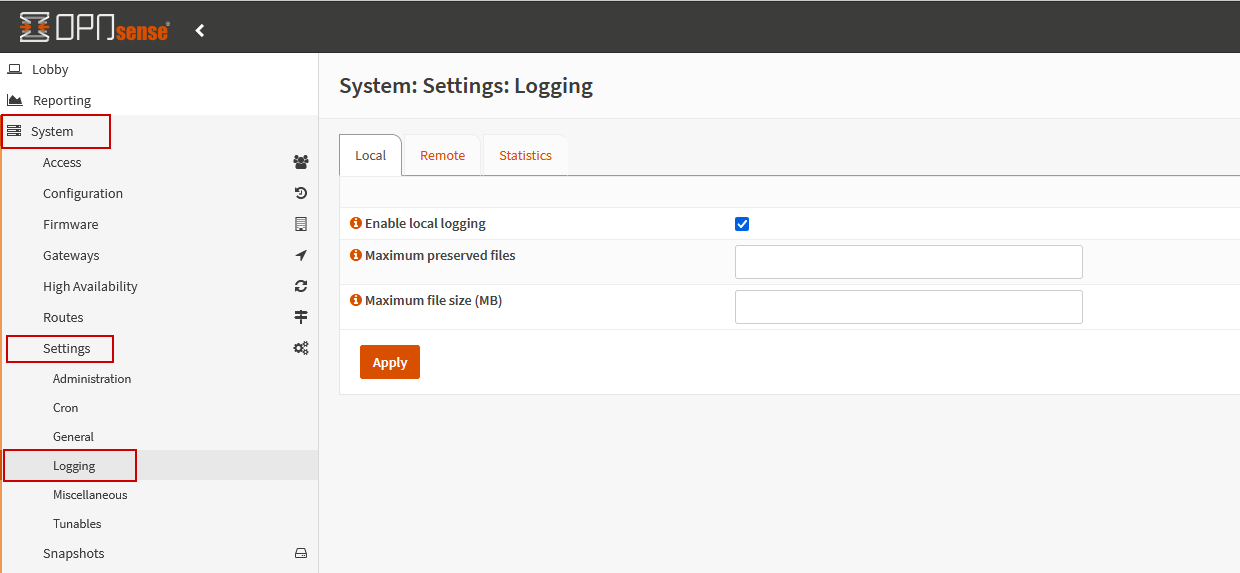Click the history icon next to Configuration
This screenshot has width=1240, height=573.
tap(300, 193)
